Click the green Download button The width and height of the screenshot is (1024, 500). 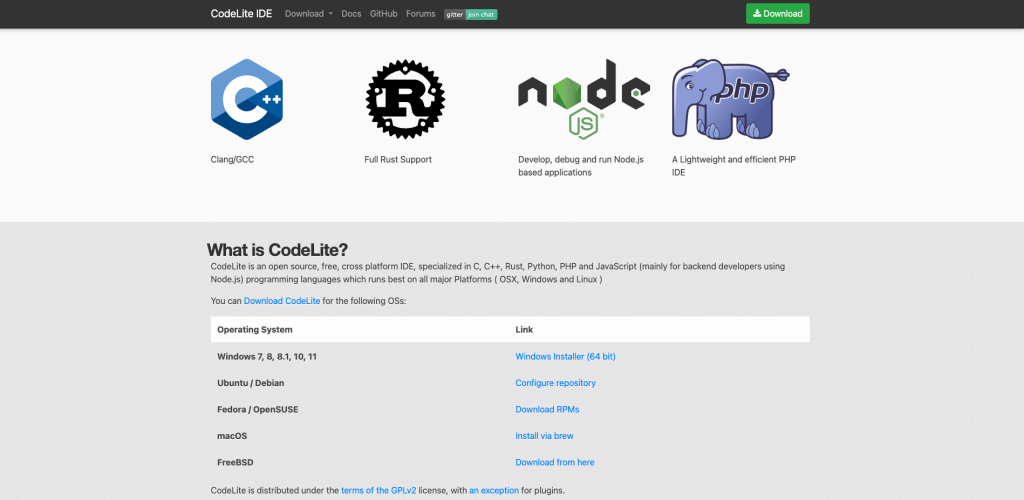[x=778, y=14]
